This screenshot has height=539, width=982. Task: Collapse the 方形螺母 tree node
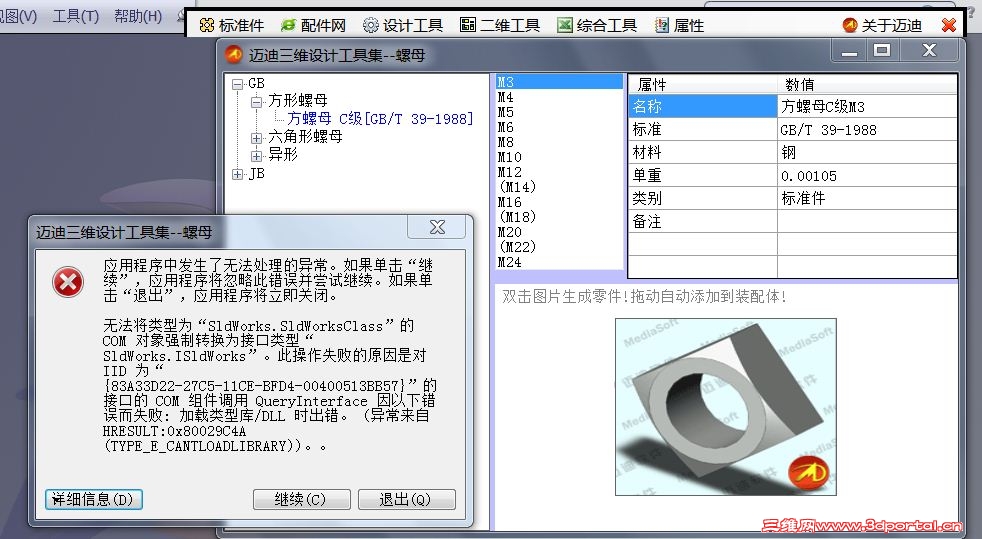256,101
